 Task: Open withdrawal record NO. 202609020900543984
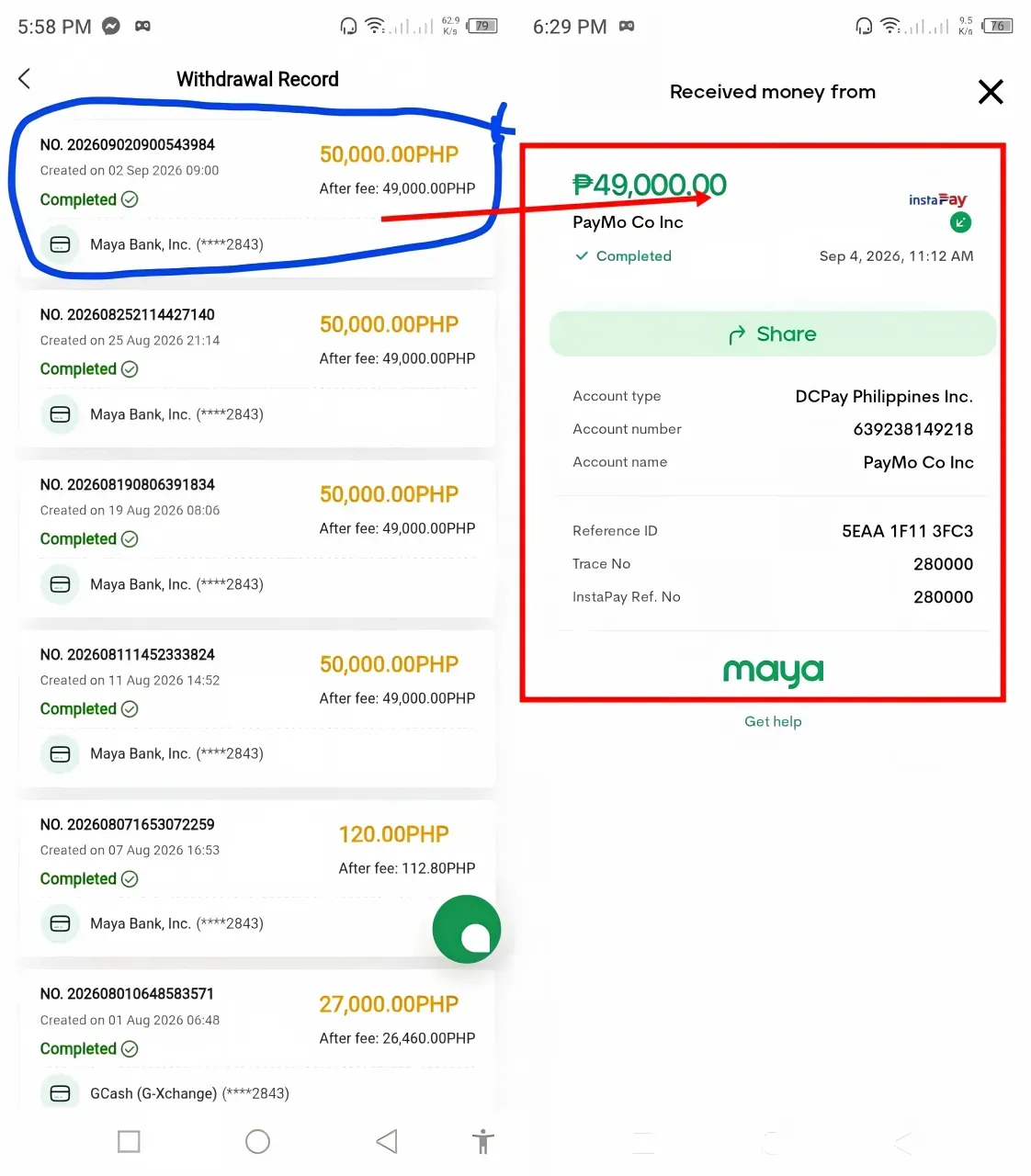(x=256, y=196)
